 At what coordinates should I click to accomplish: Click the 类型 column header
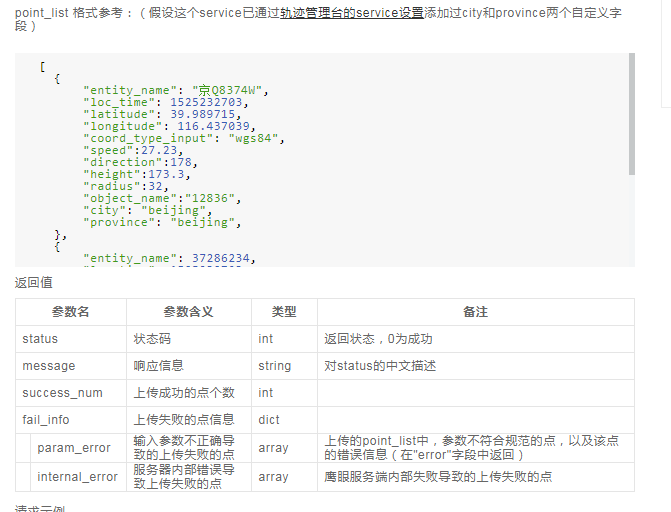[x=284, y=312]
